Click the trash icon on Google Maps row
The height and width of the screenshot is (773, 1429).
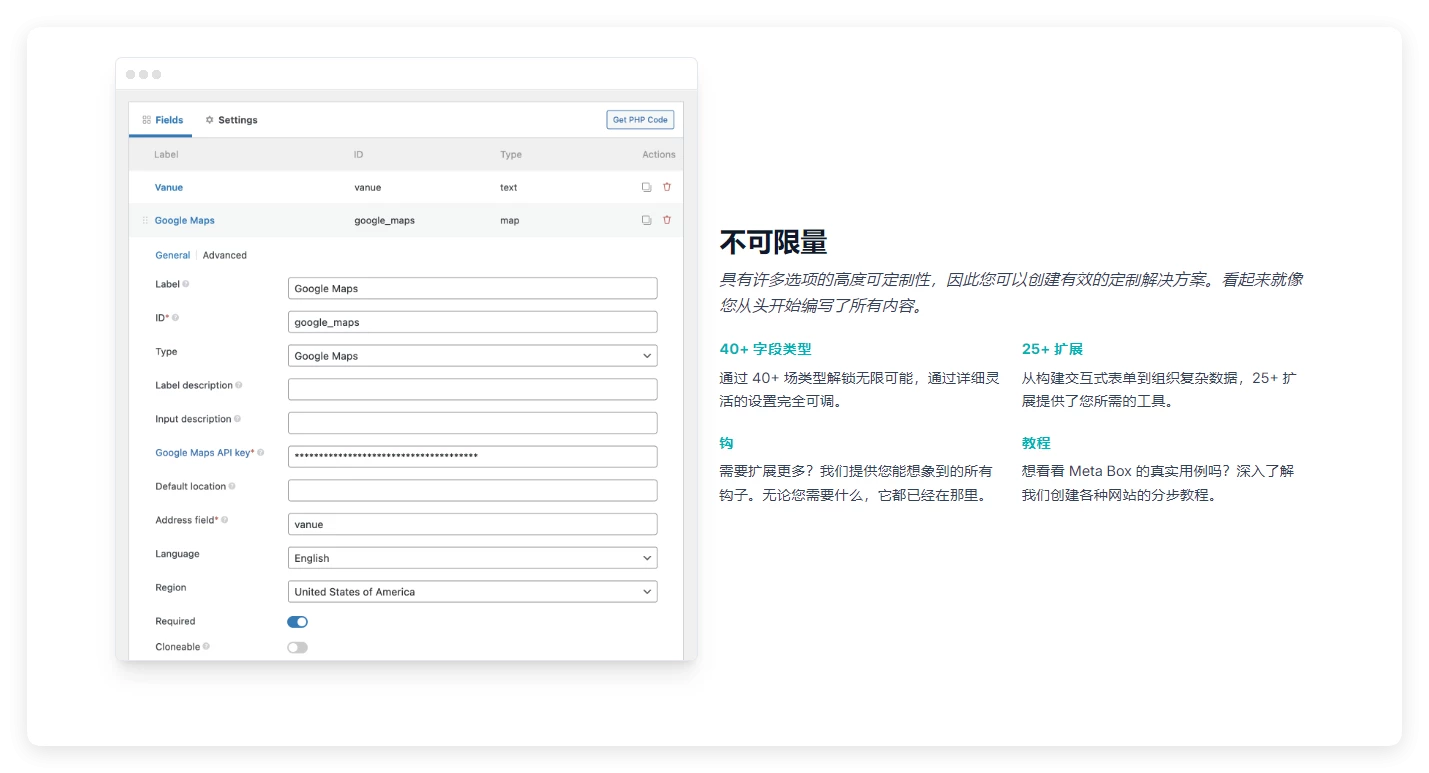pyautogui.click(x=666, y=220)
